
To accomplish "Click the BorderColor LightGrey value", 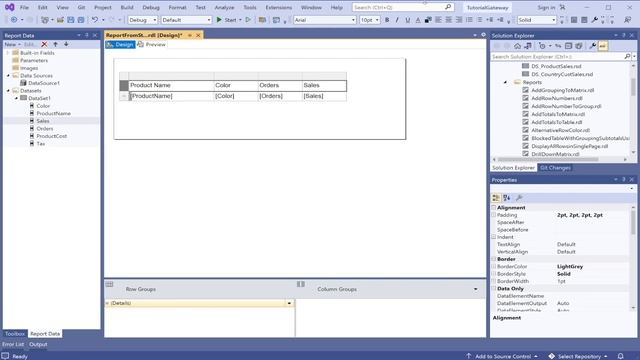I will [570, 267].
